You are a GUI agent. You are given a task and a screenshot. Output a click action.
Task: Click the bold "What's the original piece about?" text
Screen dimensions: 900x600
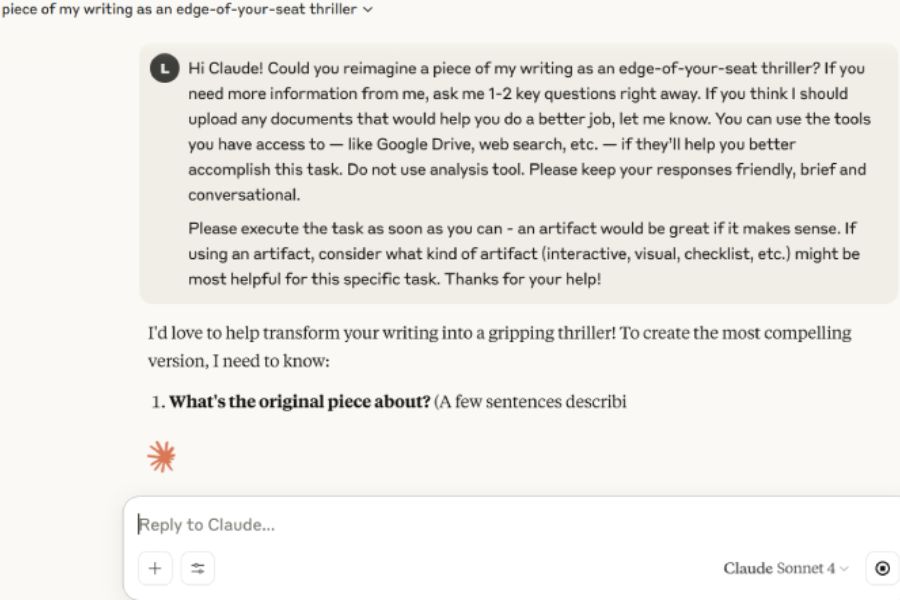[x=299, y=402]
